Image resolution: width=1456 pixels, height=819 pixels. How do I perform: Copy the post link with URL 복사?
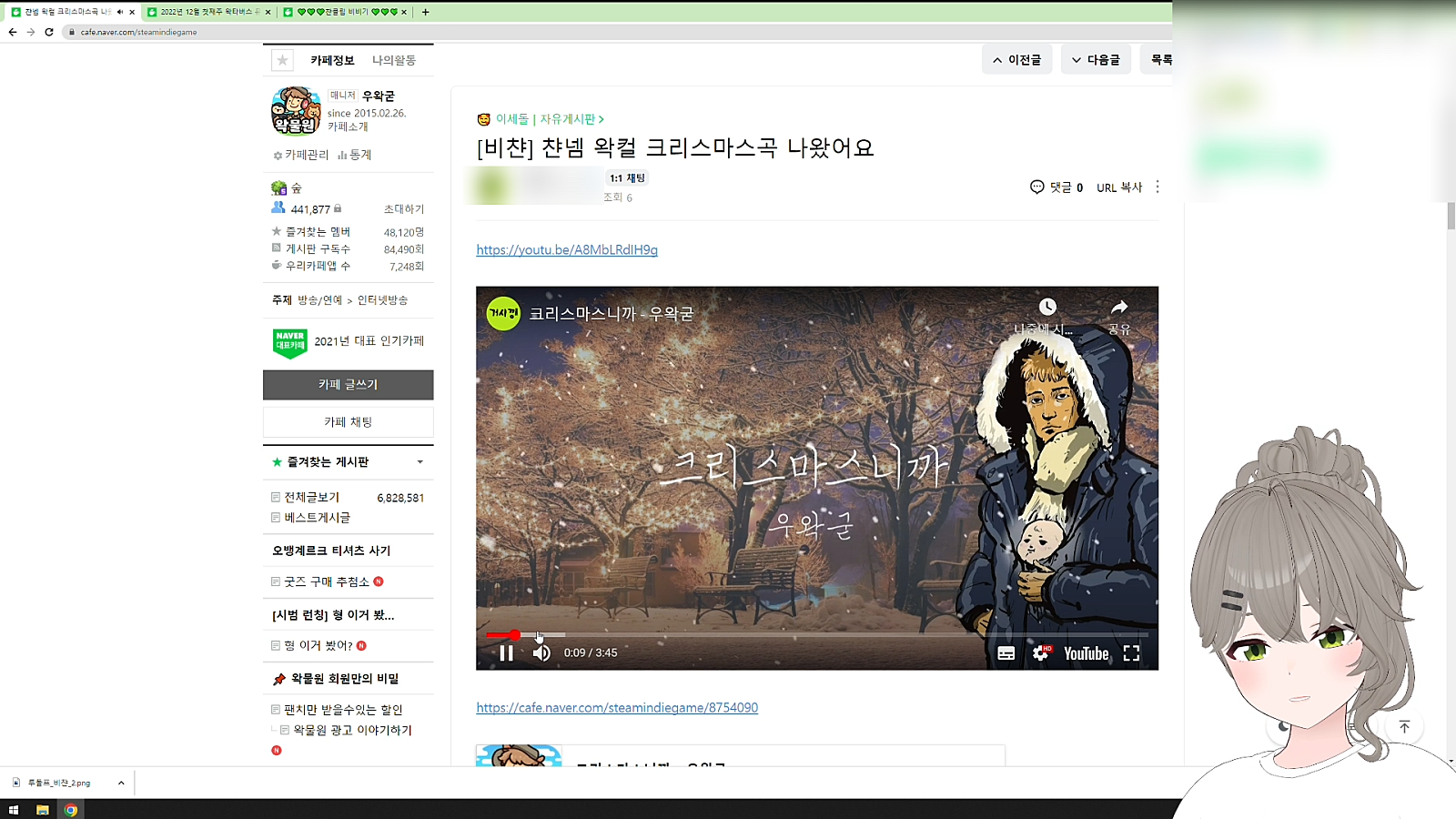pyautogui.click(x=1119, y=187)
